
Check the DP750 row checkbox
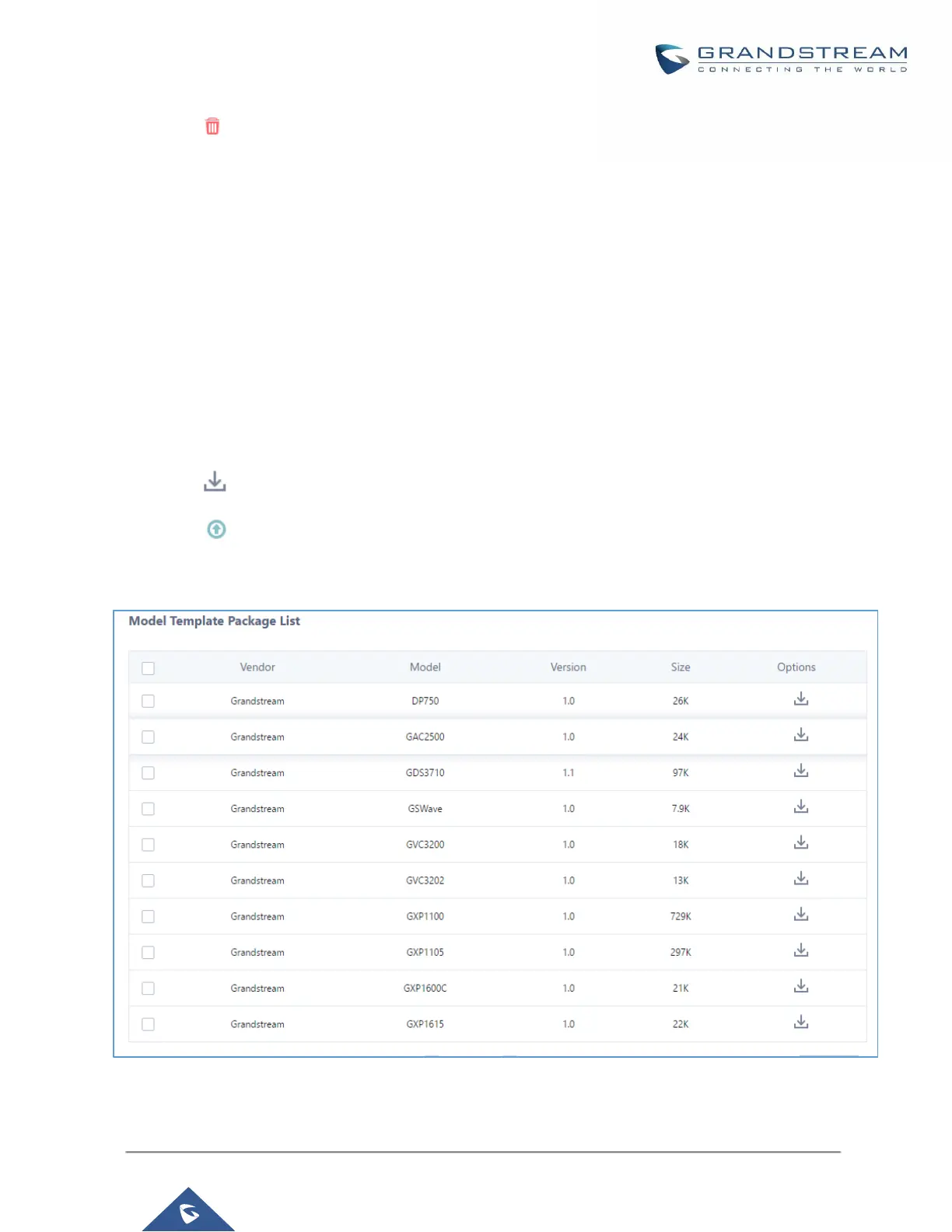[149, 701]
